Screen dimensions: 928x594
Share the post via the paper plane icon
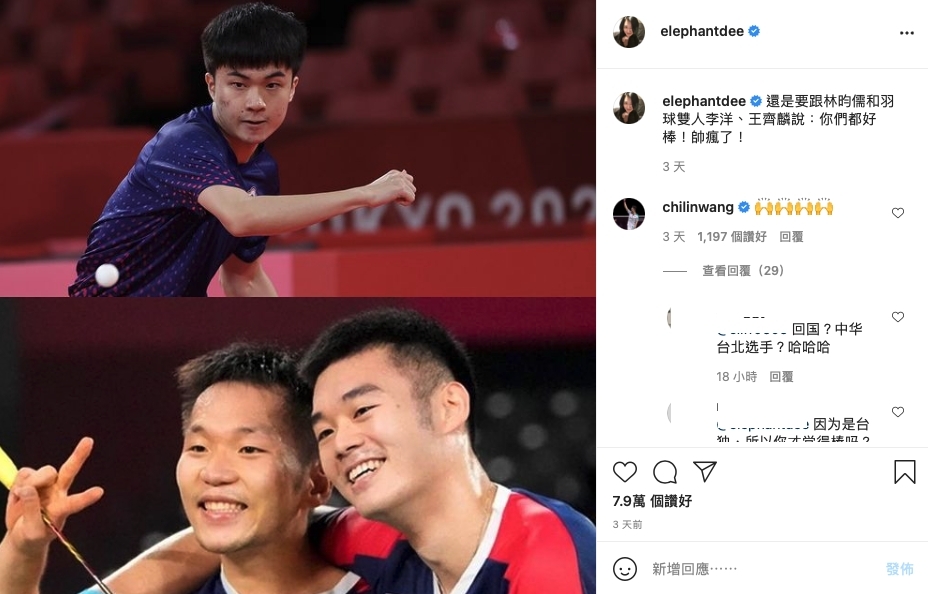coord(705,472)
